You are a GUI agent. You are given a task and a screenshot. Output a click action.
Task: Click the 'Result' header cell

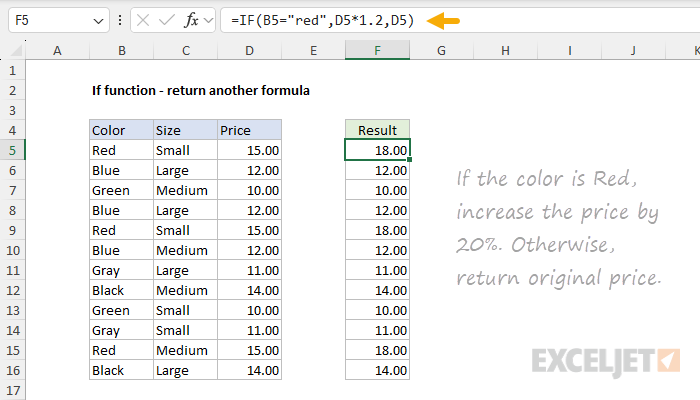tap(377, 130)
